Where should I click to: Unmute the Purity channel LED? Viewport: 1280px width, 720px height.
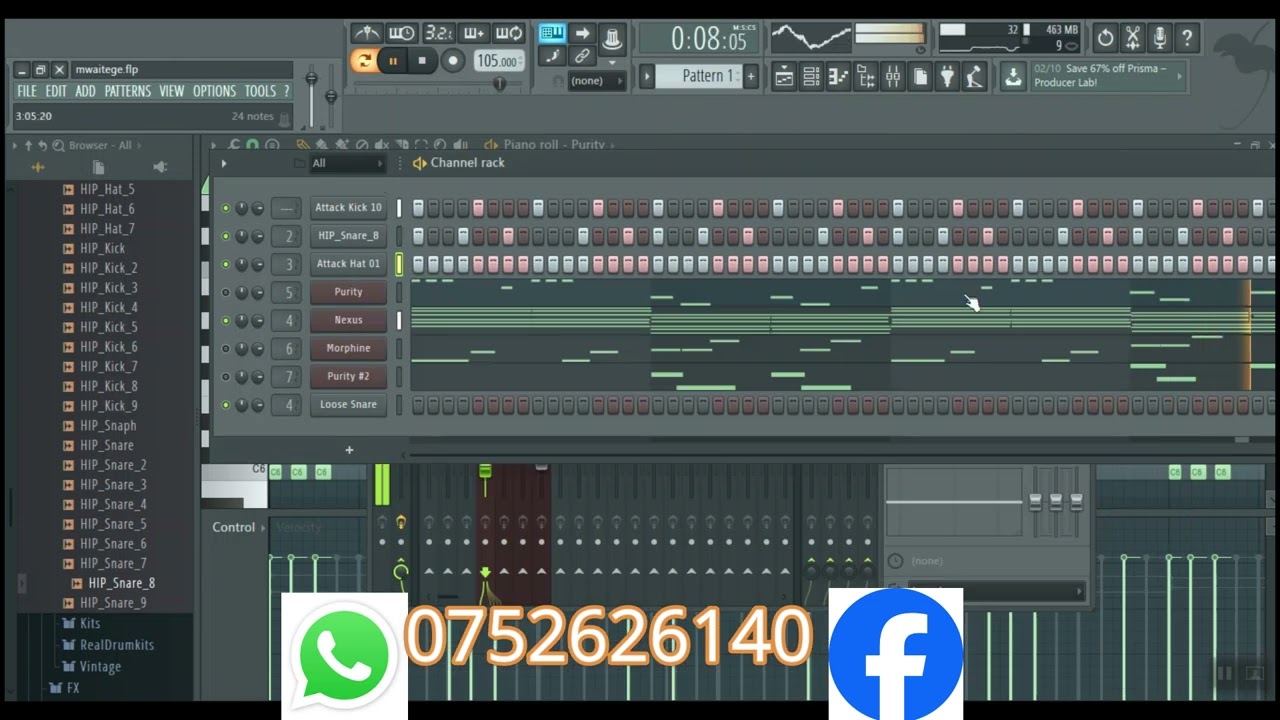click(x=226, y=292)
